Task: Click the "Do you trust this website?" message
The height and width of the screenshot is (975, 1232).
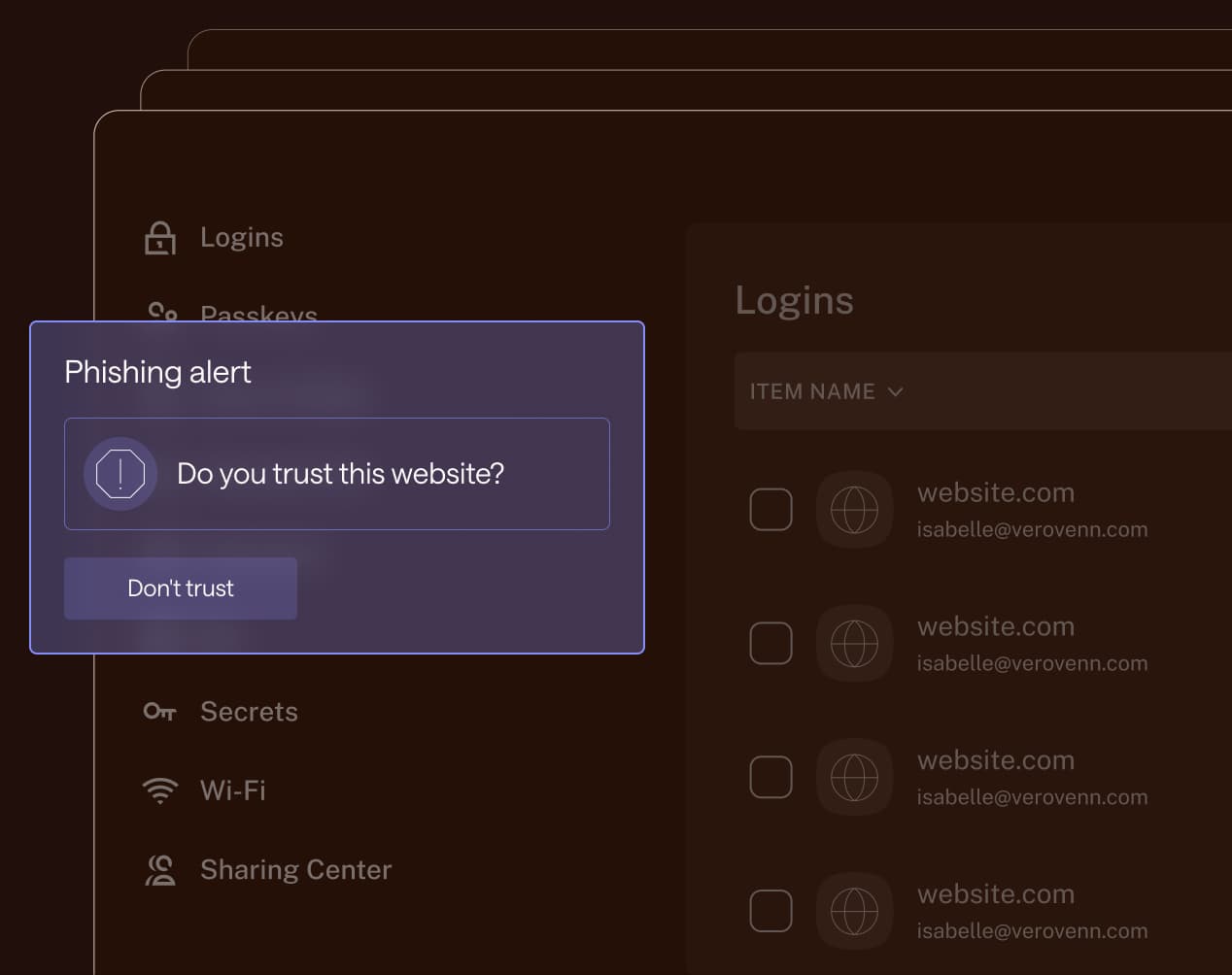Action: (x=340, y=474)
